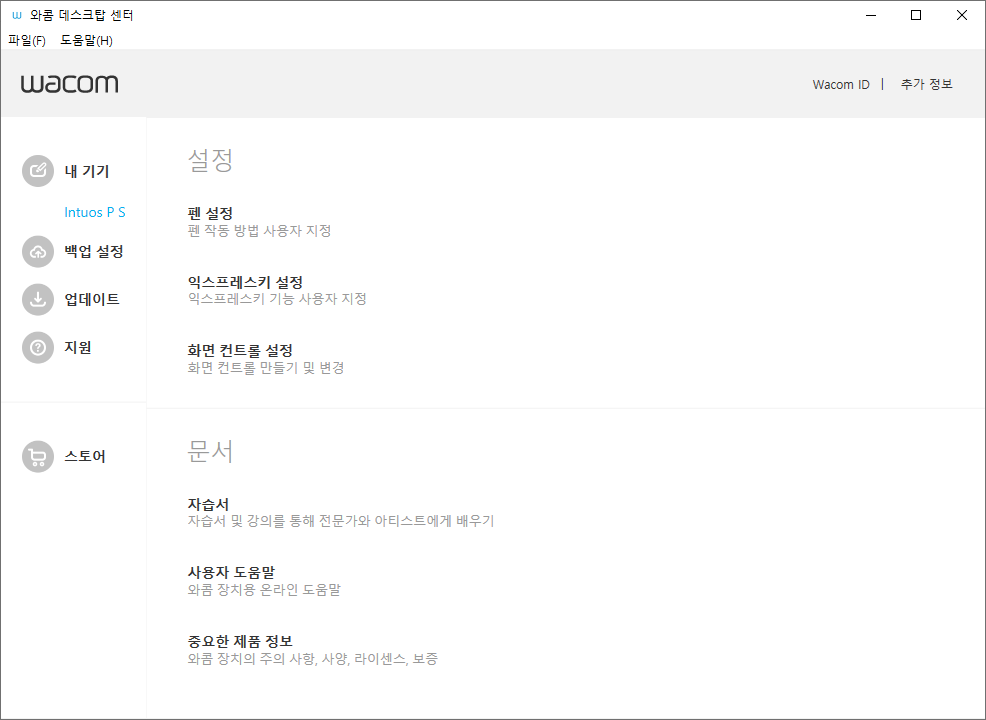Minimize the 와콤 데스크탑 센터 window
Image resolution: width=986 pixels, height=720 pixels.
pos(871,15)
